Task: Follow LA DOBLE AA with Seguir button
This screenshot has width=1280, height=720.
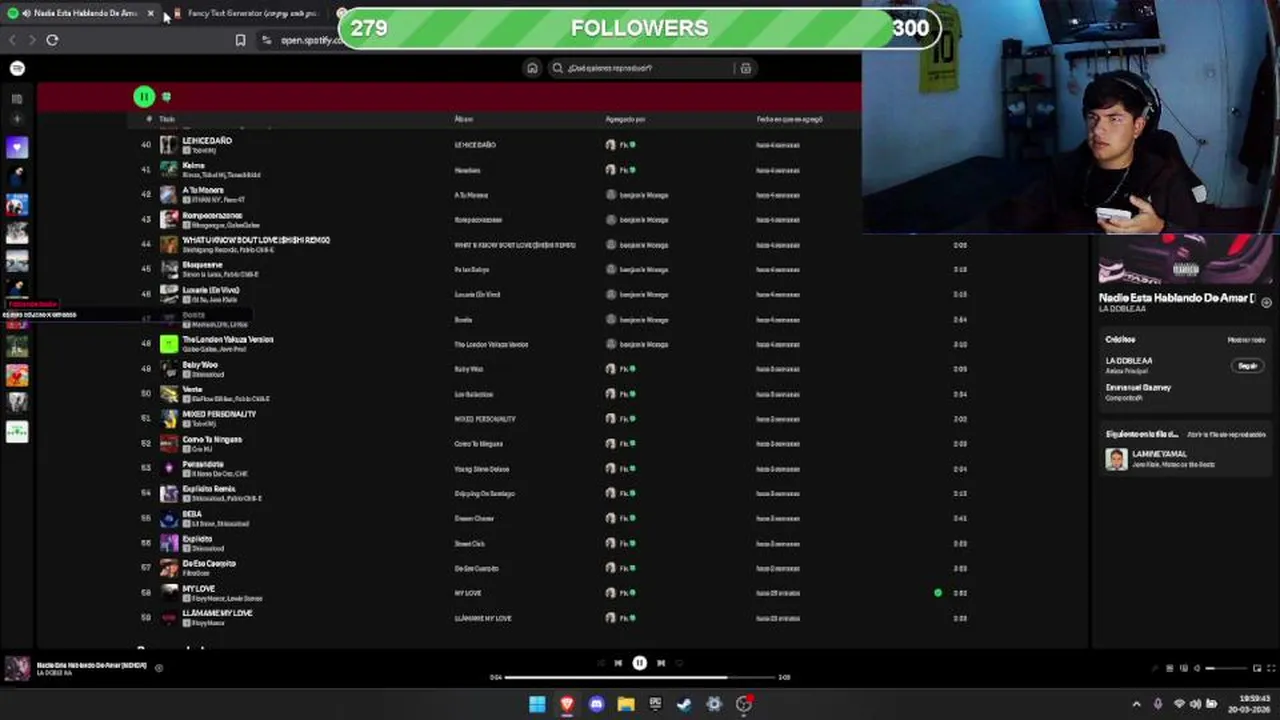Action: pyautogui.click(x=1248, y=366)
